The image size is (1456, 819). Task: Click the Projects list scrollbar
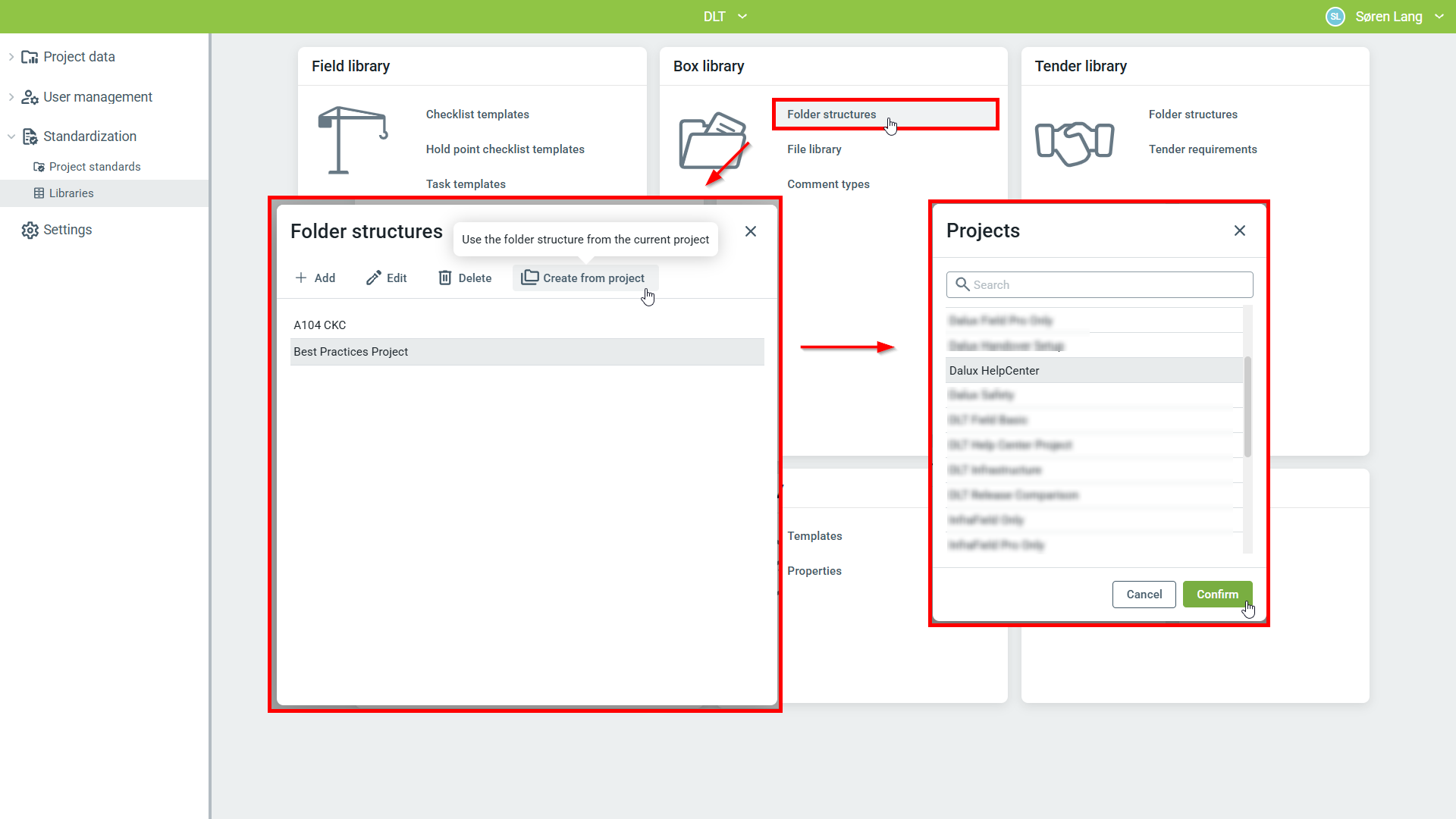(x=1247, y=407)
